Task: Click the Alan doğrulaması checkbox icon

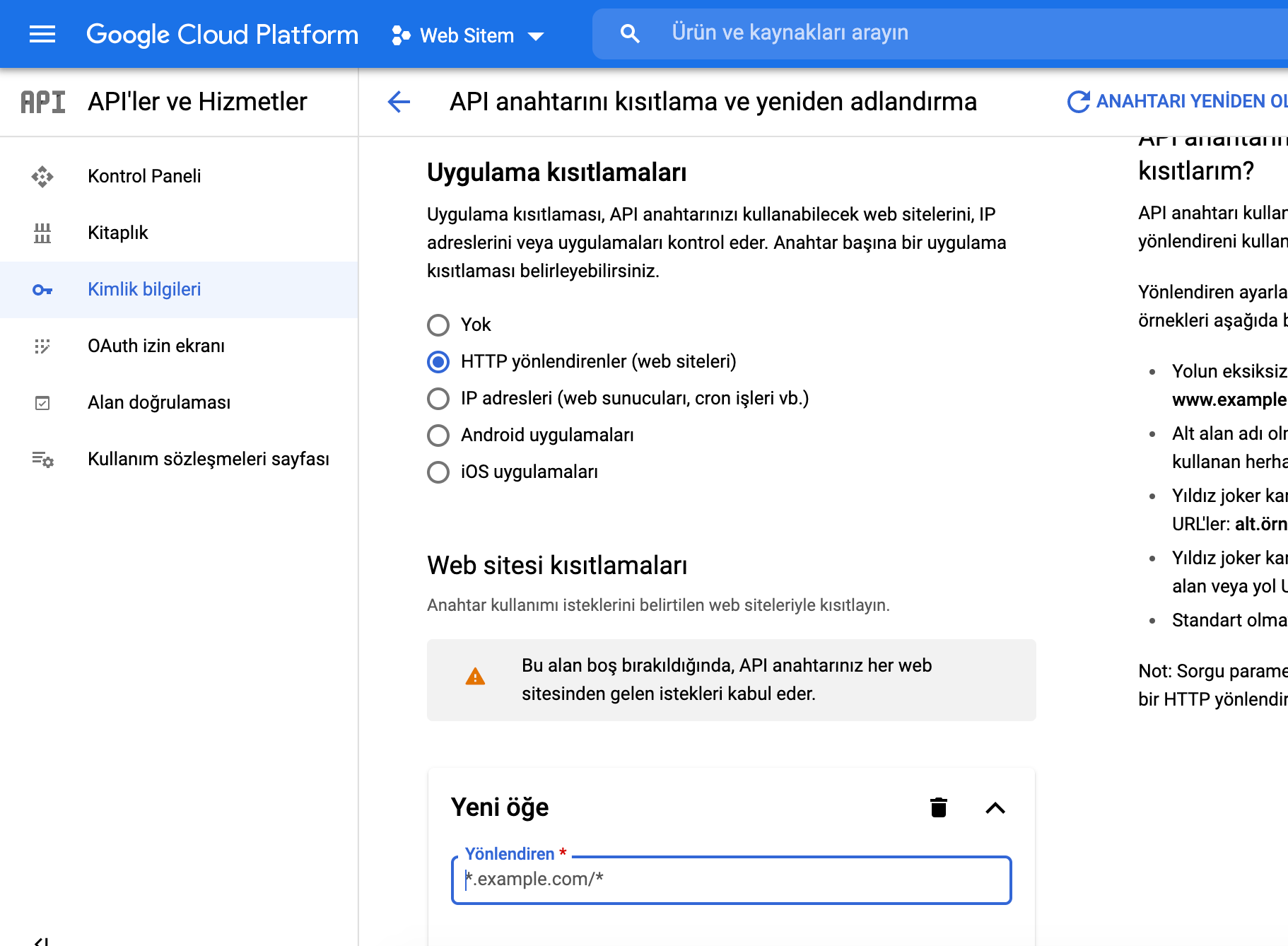Action: [x=42, y=403]
